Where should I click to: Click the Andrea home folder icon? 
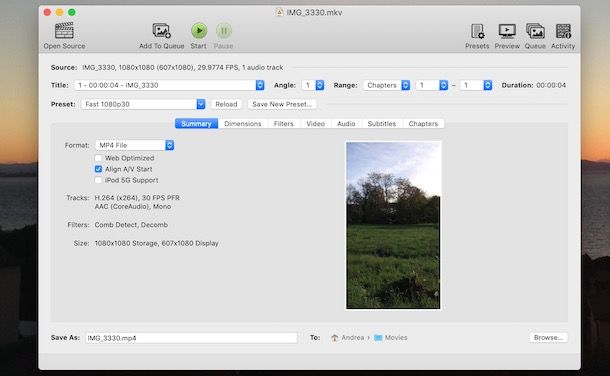(x=335, y=338)
